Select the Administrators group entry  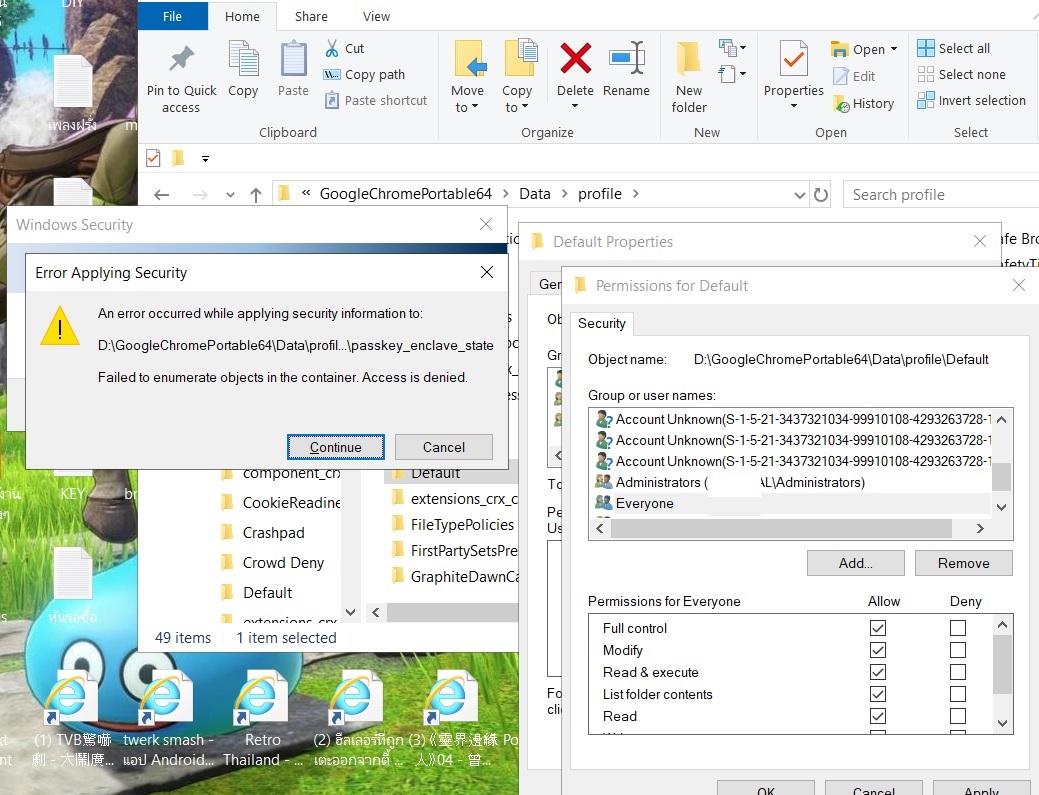tap(740, 482)
